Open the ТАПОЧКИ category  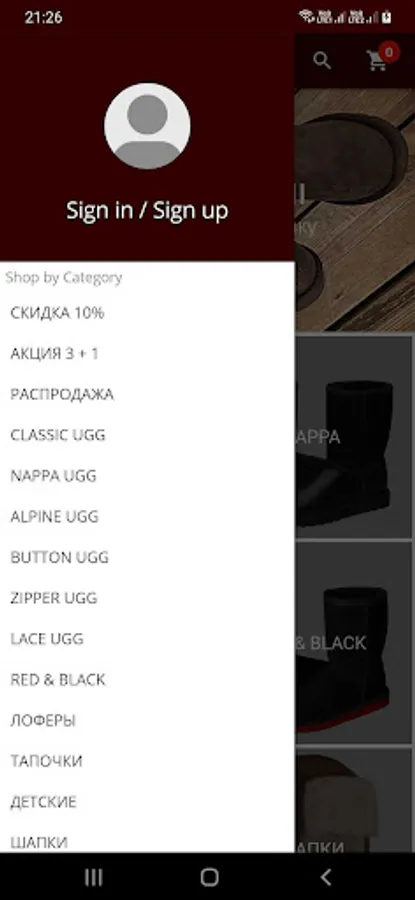pos(148,762)
